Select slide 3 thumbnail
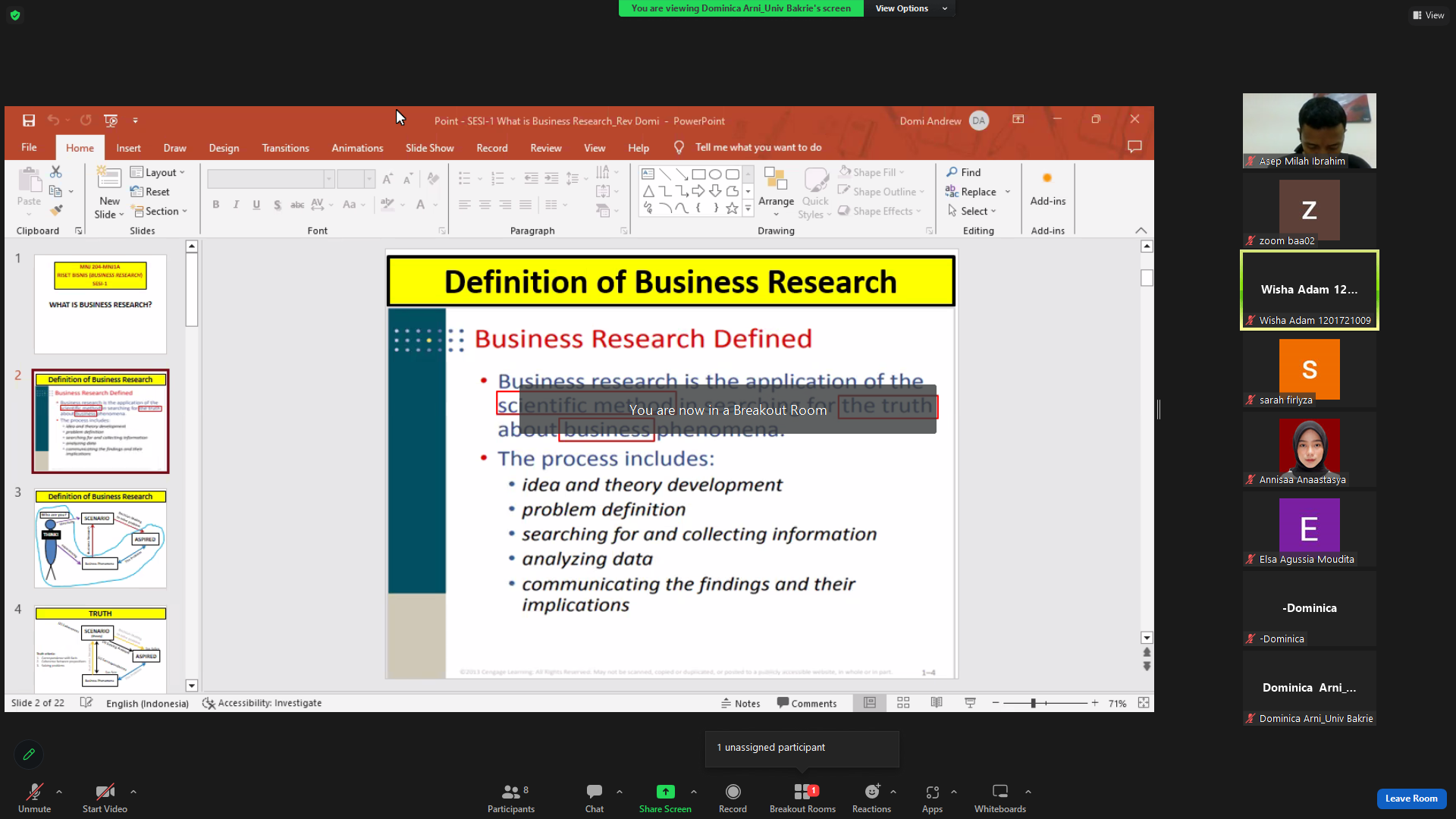 coord(100,538)
